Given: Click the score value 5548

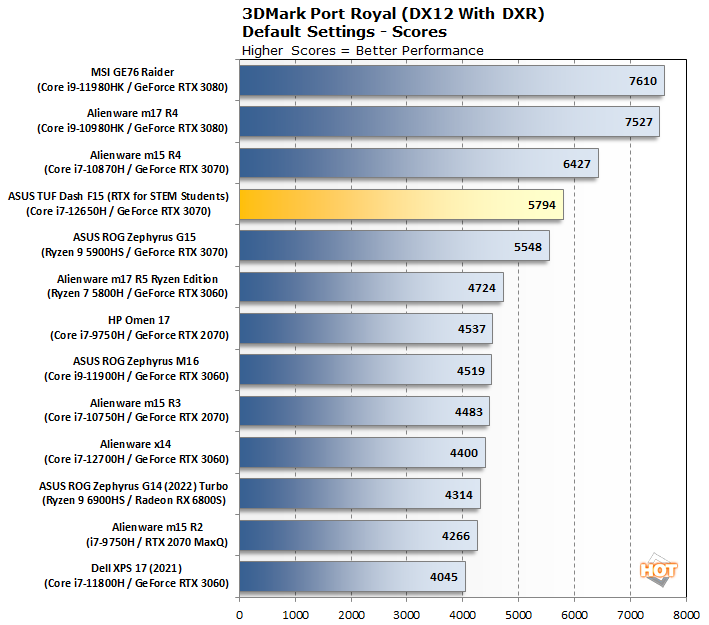Looking at the screenshot, I should pos(528,247).
